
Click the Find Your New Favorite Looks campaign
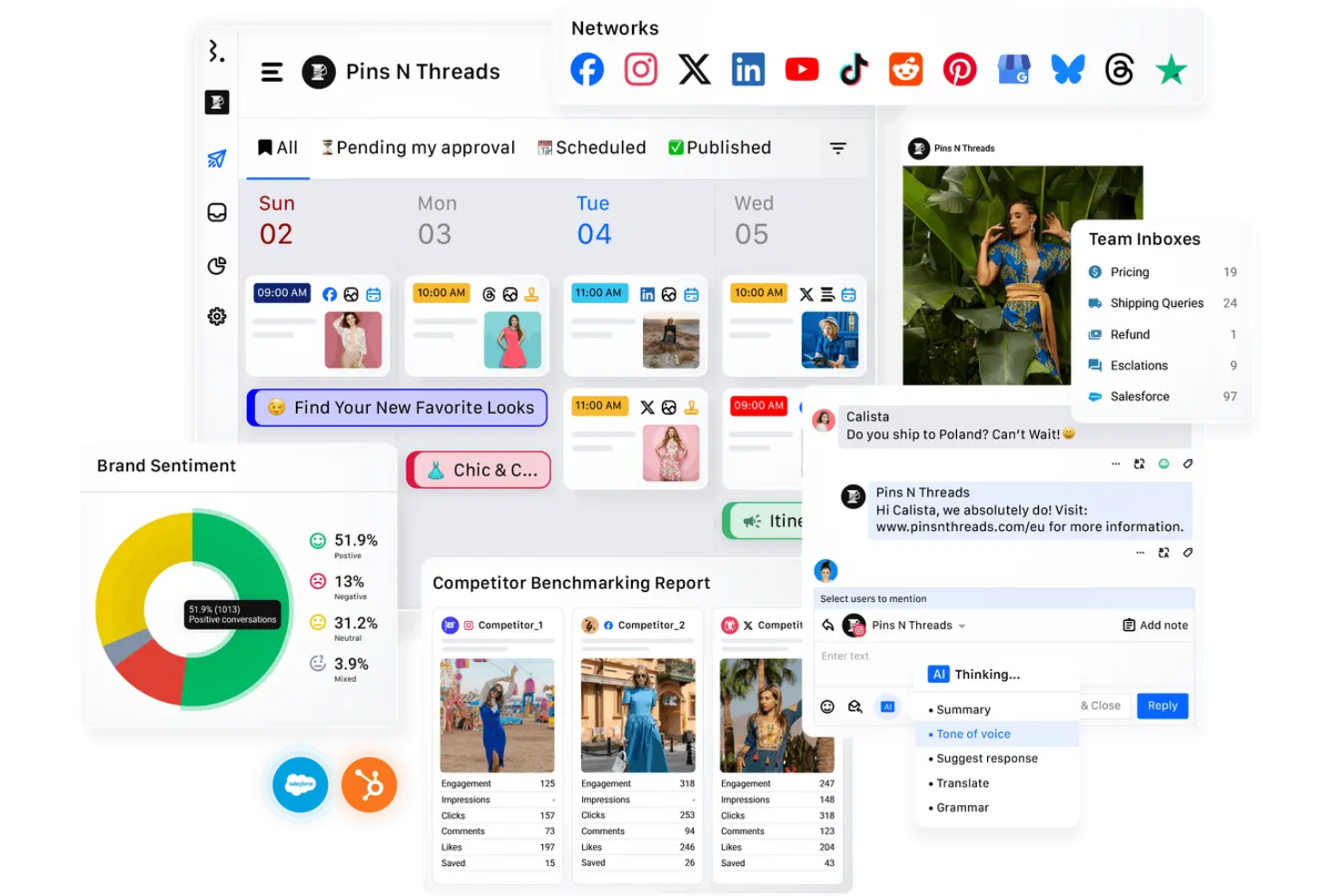pyautogui.click(x=398, y=408)
